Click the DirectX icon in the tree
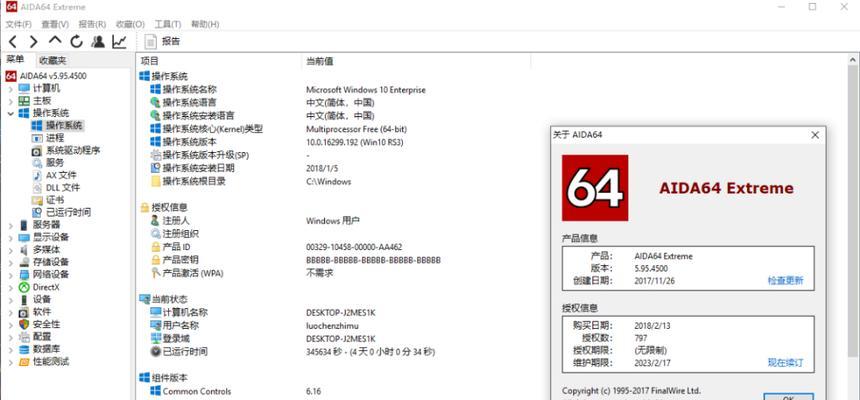Viewport: 860px width, 400px height. [x=24, y=287]
